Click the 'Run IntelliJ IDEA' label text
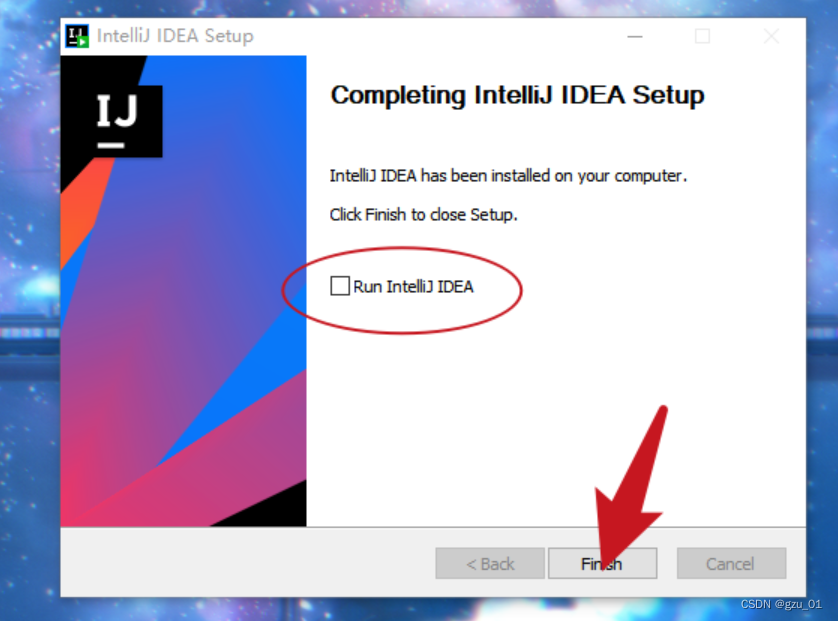 [x=413, y=287]
